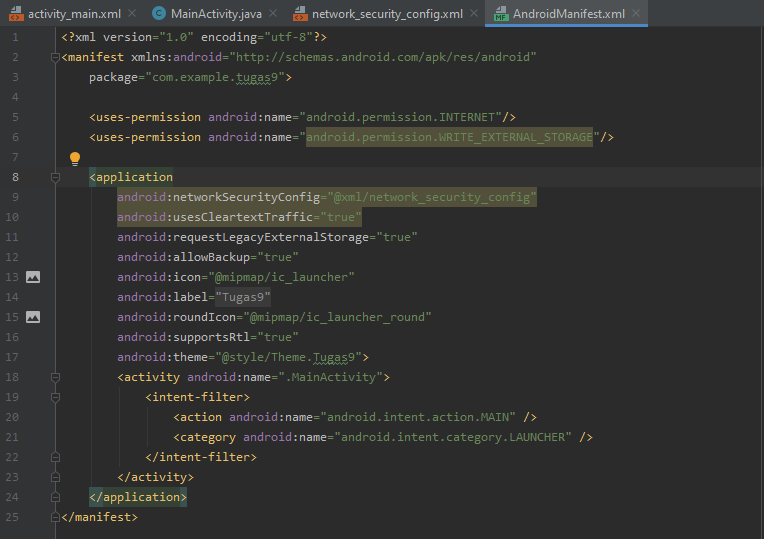Image resolution: width=764 pixels, height=539 pixels.
Task: Click the MainActivity.java class icon
Action: click(x=159, y=14)
